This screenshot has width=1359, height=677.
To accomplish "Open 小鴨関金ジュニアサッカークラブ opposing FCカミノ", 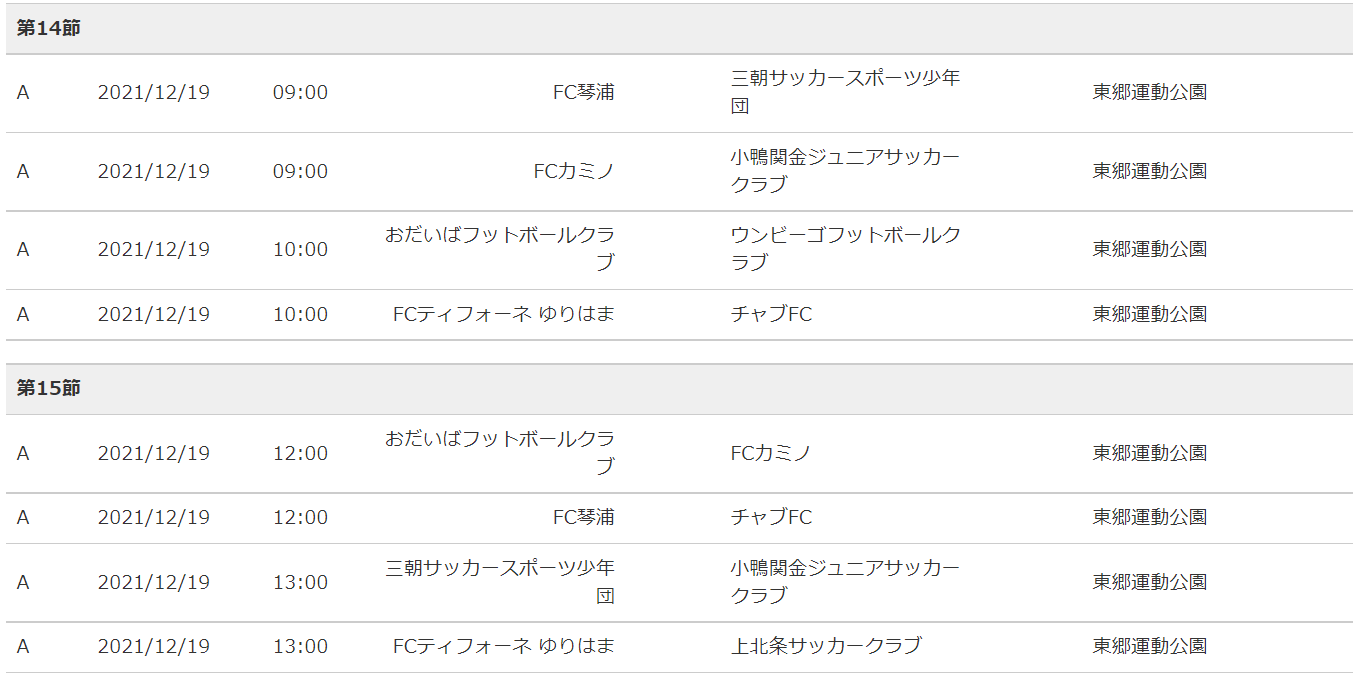I will pos(846,171).
